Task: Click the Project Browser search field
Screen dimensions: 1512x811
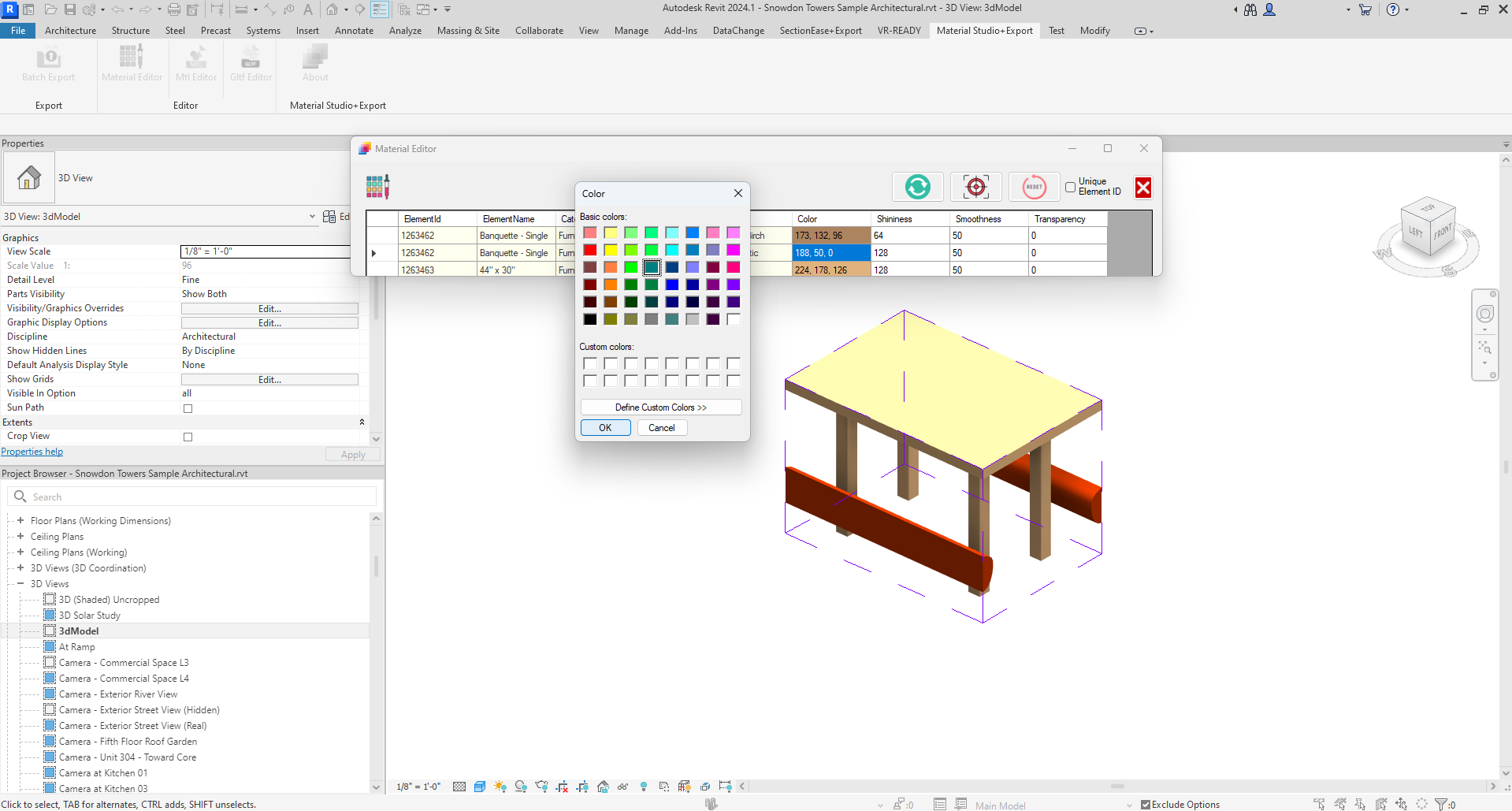Action: pos(192,497)
